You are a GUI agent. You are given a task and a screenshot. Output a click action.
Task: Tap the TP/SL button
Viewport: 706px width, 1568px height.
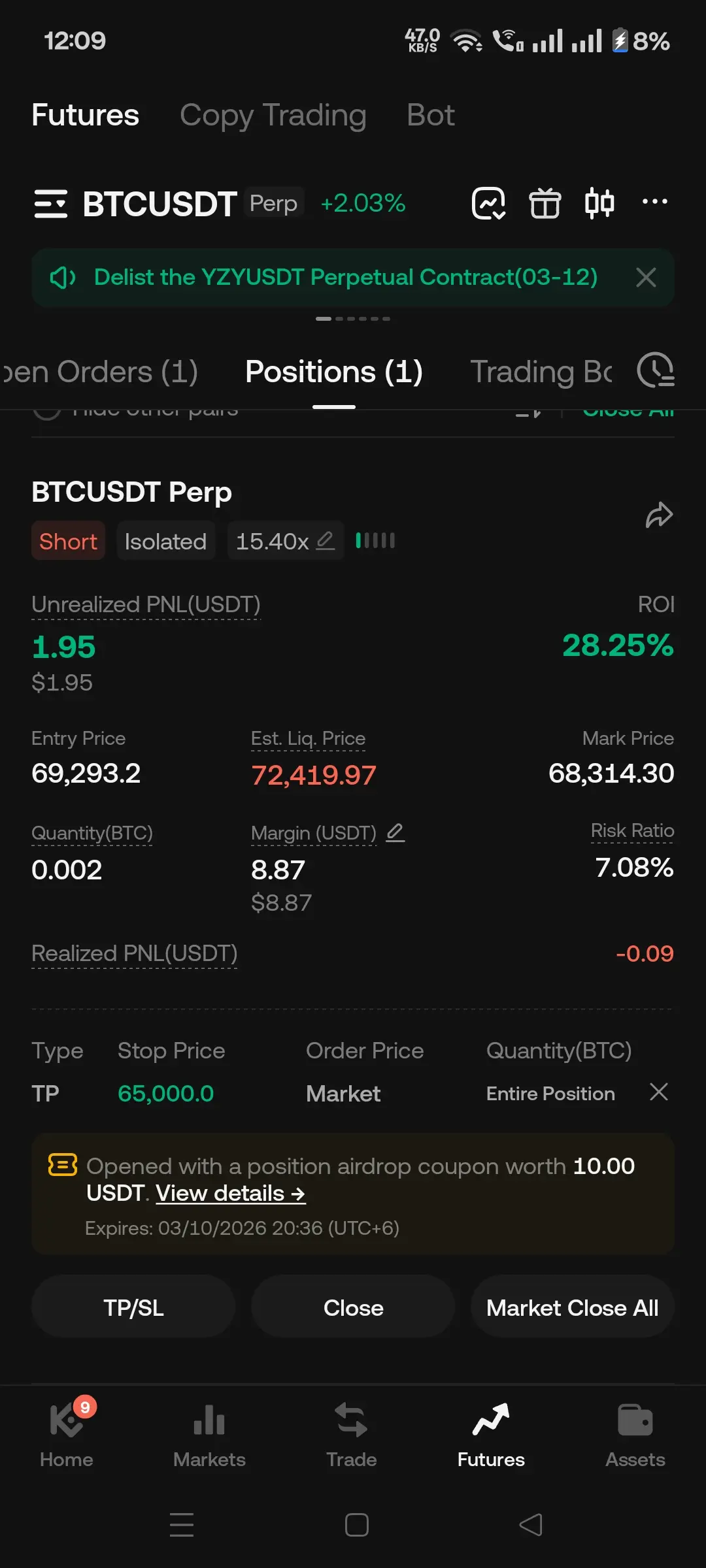[x=133, y=1308]
